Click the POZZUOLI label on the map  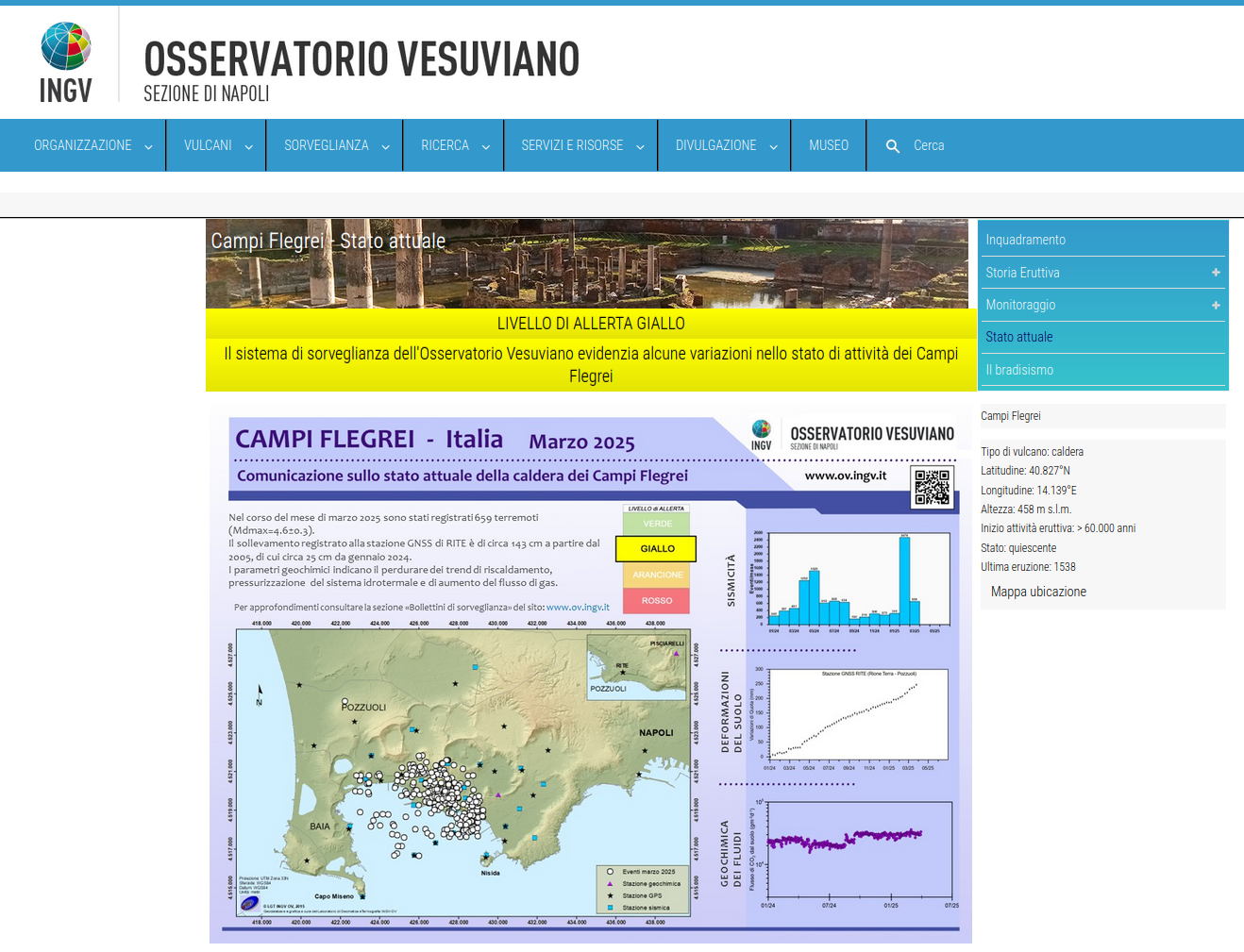pyautogui.click(x=364, y=707)
